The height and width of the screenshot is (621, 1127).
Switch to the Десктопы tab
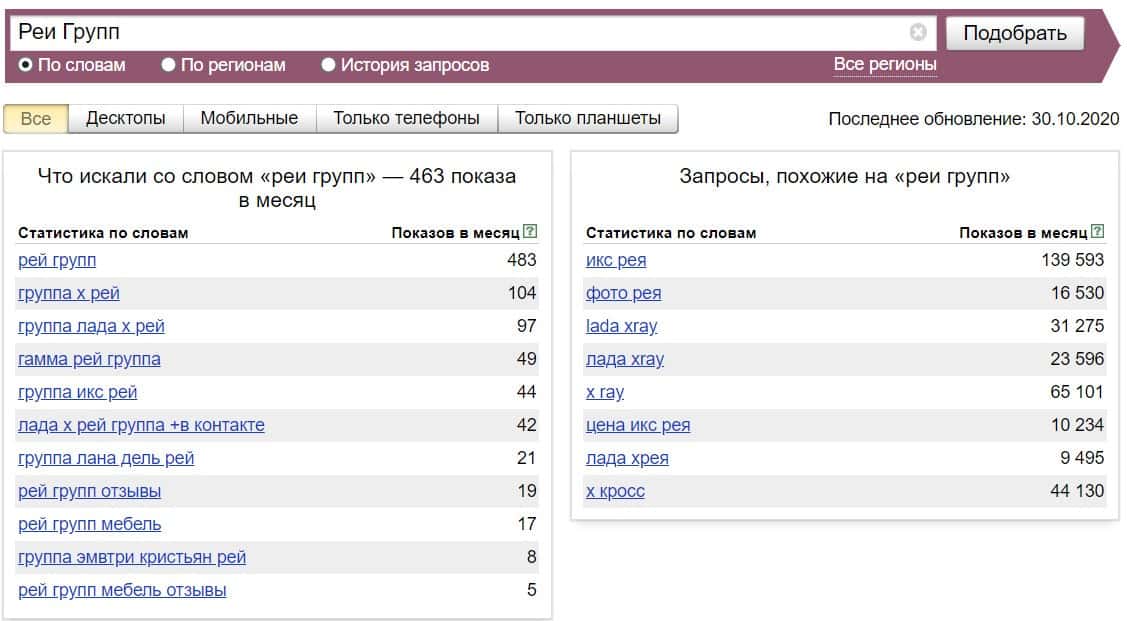[x=125, y=118]
